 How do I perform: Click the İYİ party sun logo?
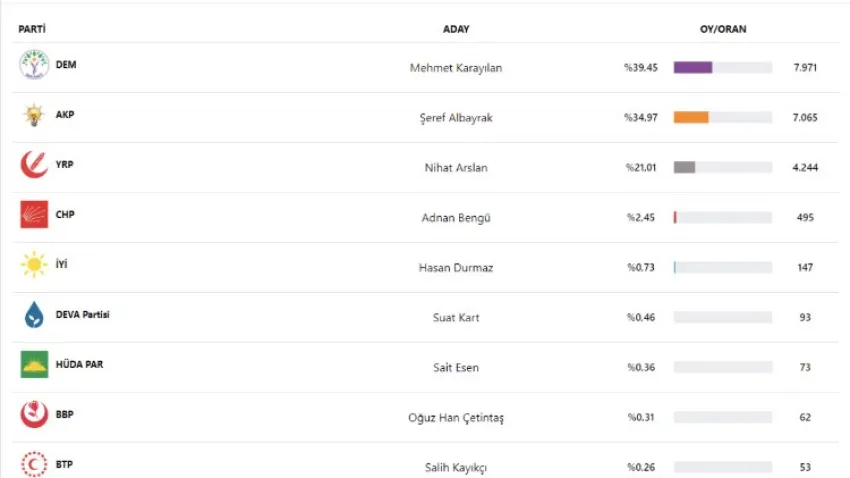[34, 265]
